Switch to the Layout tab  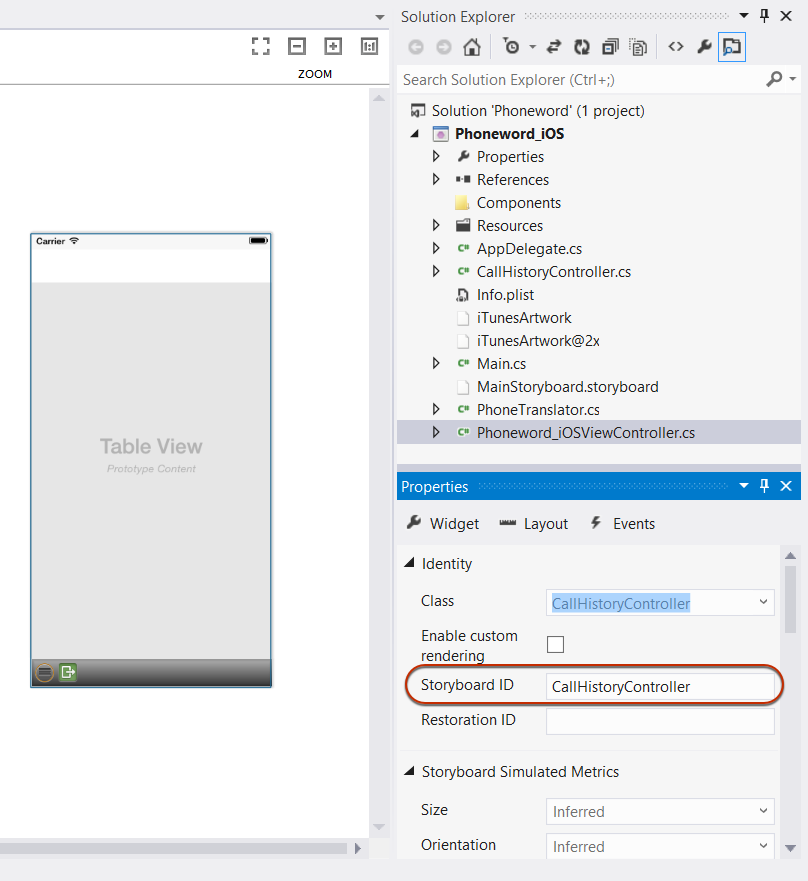coord(534,524)
